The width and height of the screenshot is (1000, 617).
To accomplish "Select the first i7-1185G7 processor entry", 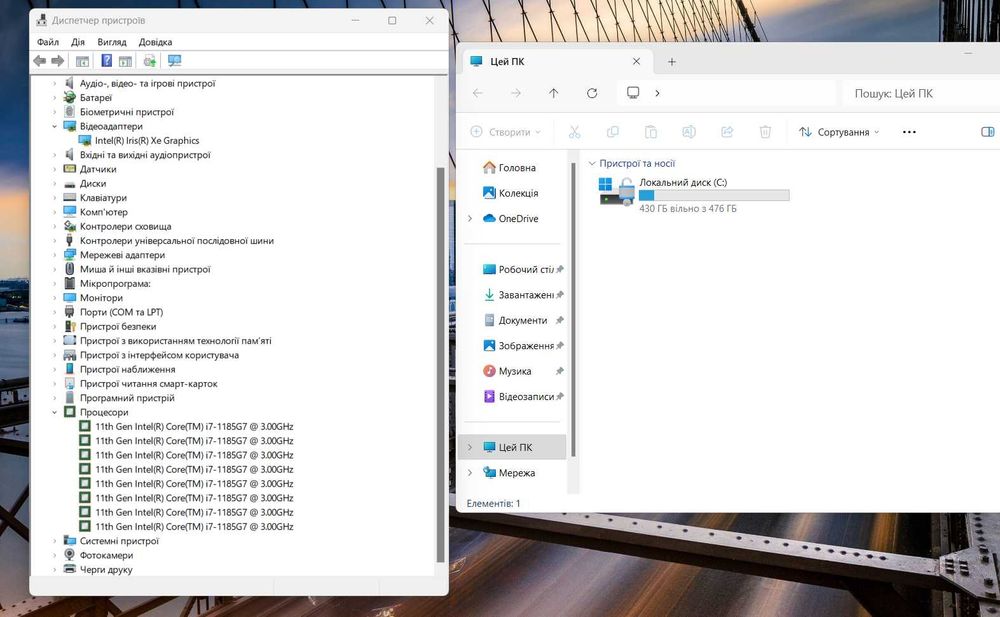I will pos(194,426).
